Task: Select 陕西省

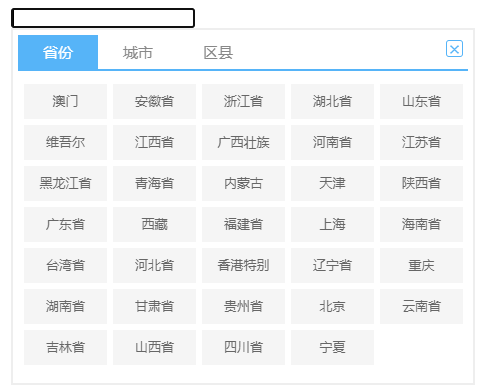Action: click(x=421, y=183)
